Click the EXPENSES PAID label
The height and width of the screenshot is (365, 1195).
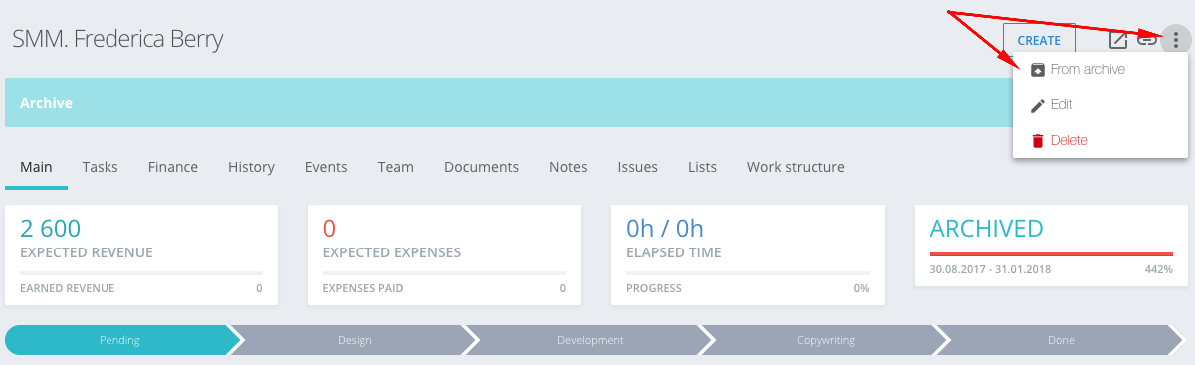coord(363,288)
